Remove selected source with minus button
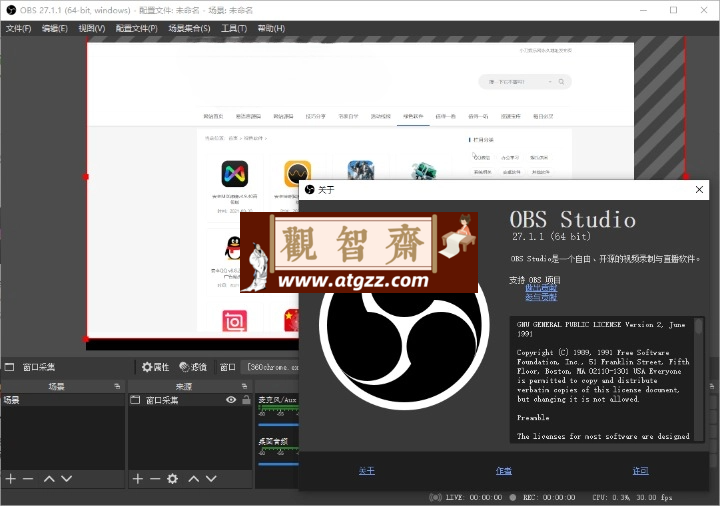The width and height of the screenshot is (720, 506). pyautogui.click(x=155, y=479)
